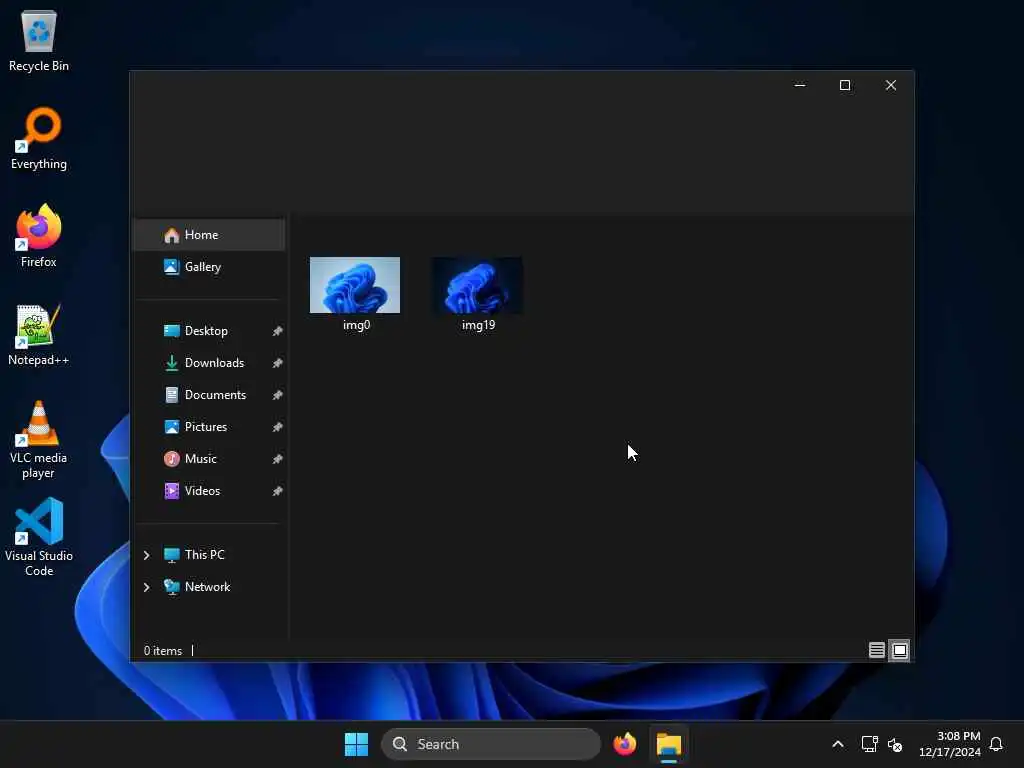Select Recycle Bin on the desktop
Screen dimensions: 1024x768
[x=39, y=40]
